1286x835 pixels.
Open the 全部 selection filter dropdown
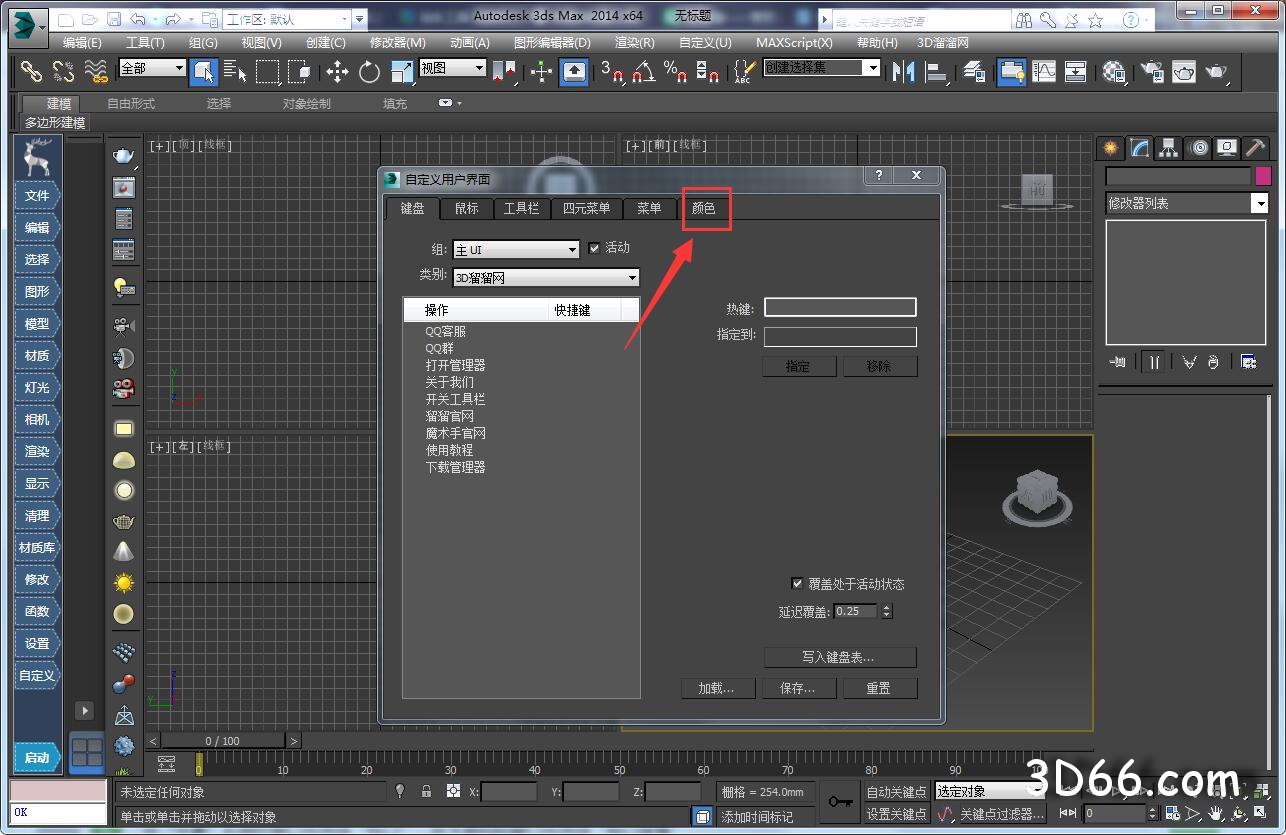point(152,68)
